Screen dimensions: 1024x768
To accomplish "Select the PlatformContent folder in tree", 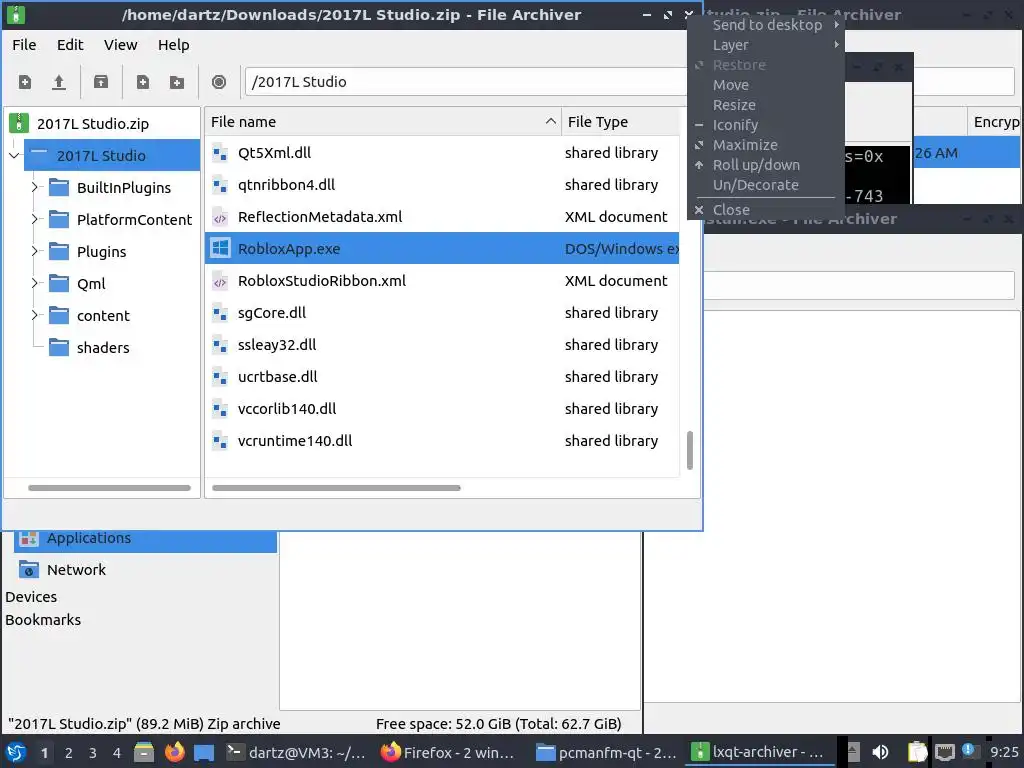I will coord(134,219).
